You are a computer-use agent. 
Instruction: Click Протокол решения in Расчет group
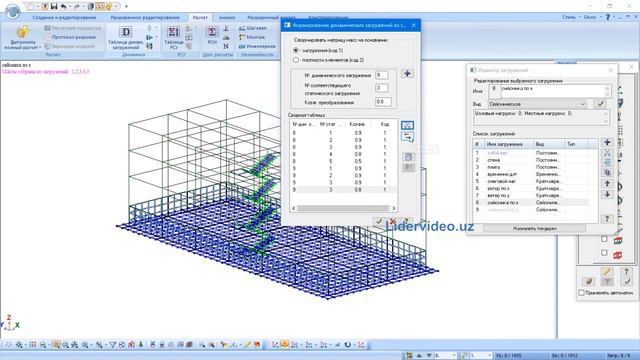tap(70, 37)
